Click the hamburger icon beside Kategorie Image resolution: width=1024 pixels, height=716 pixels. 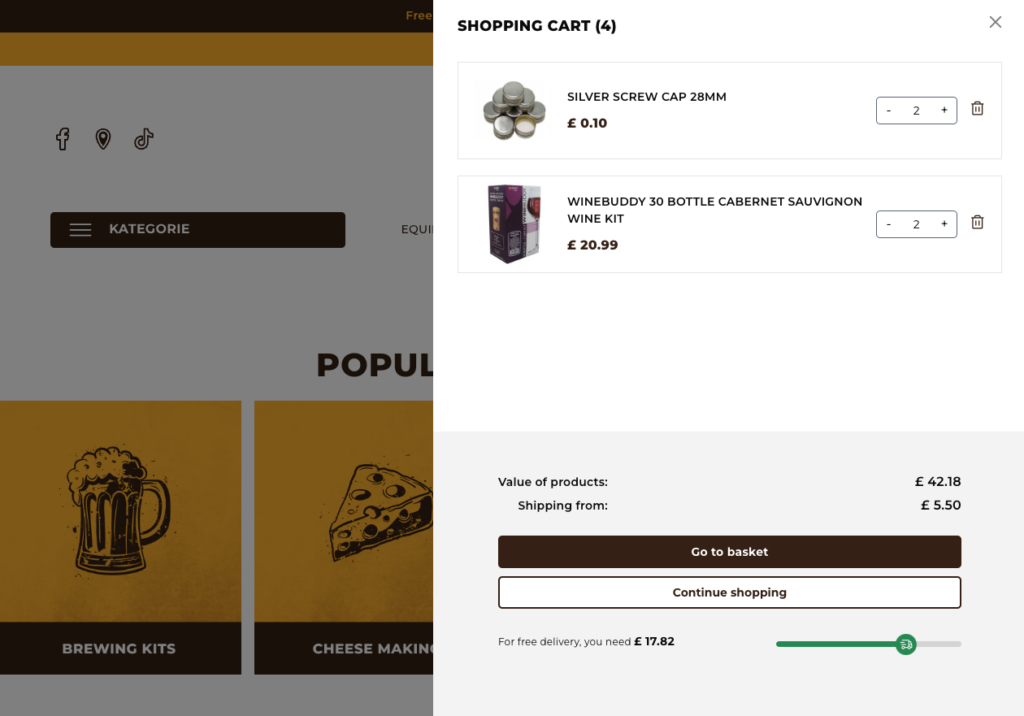(80, 229)
